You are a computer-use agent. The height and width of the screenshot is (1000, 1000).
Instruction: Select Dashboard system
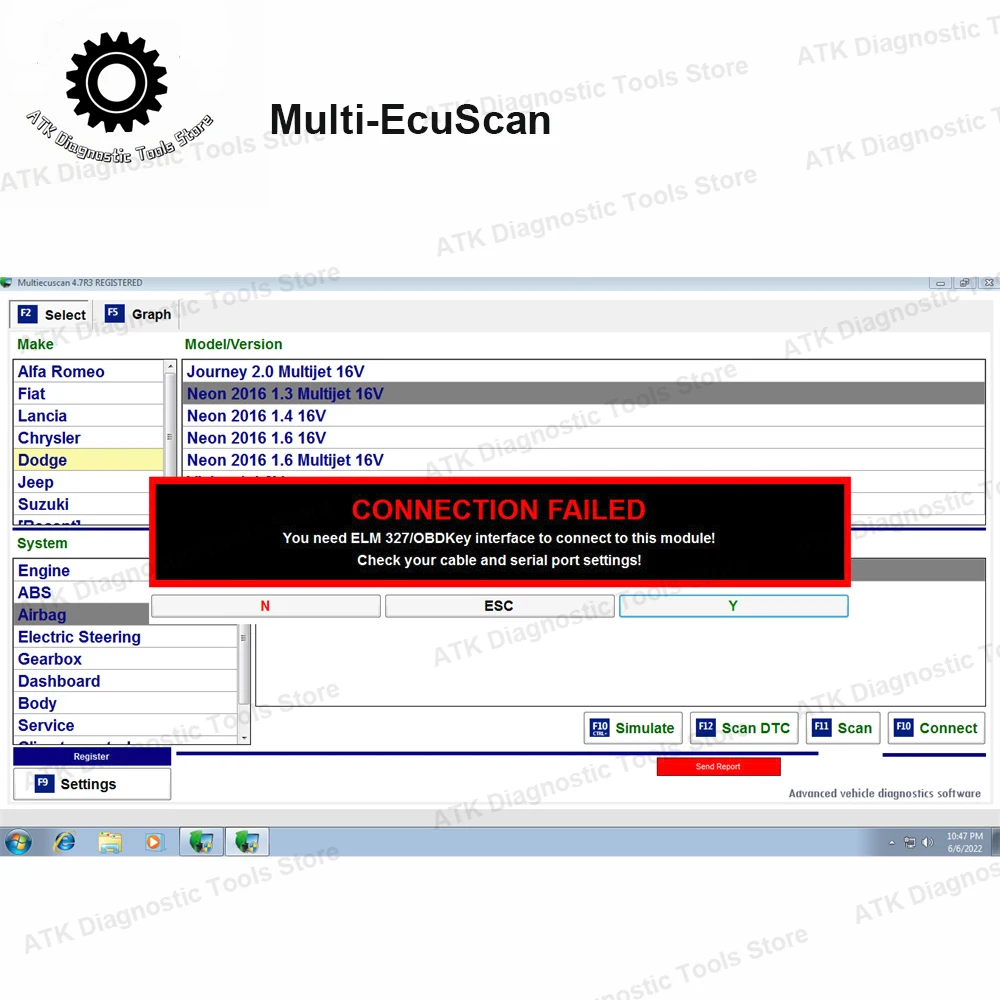[126, 681]
